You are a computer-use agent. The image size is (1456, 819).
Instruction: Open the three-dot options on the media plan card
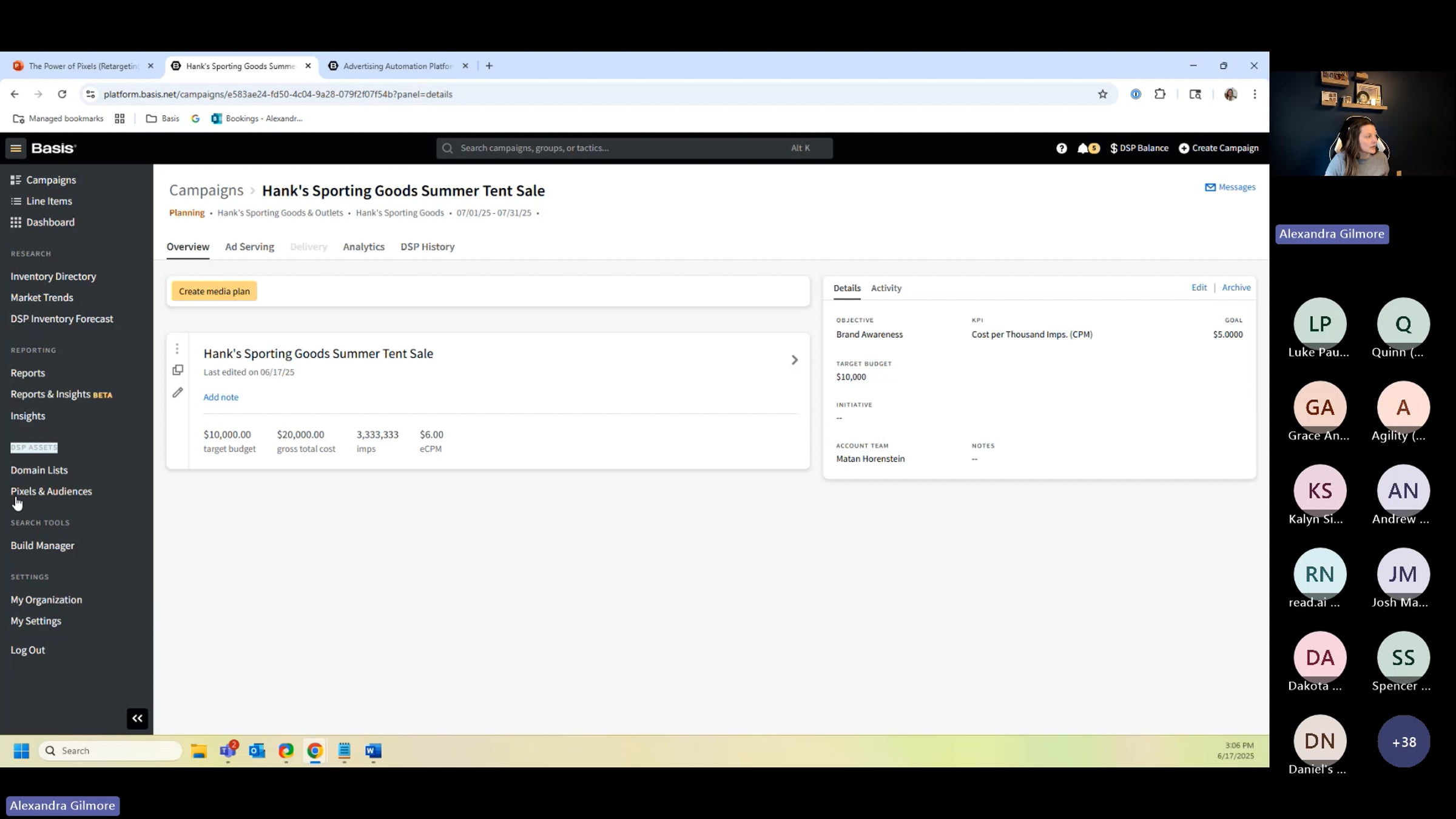pos(177,348)
